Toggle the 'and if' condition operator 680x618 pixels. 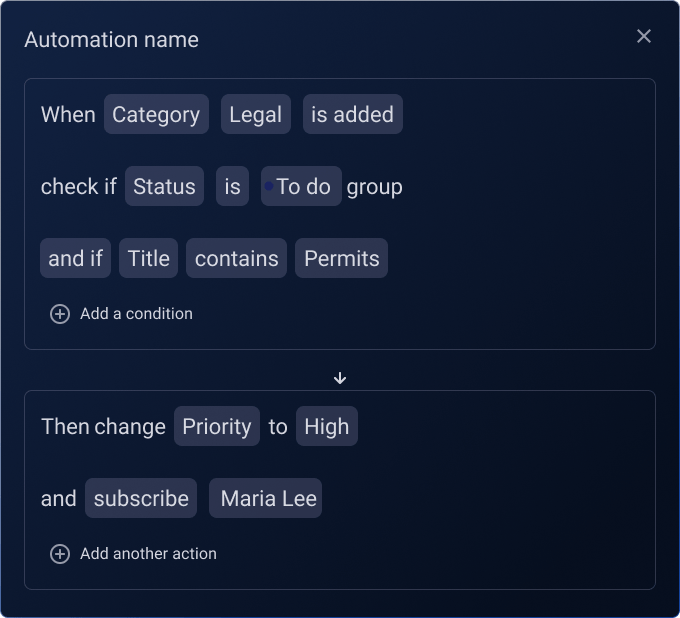click(75, 258)
